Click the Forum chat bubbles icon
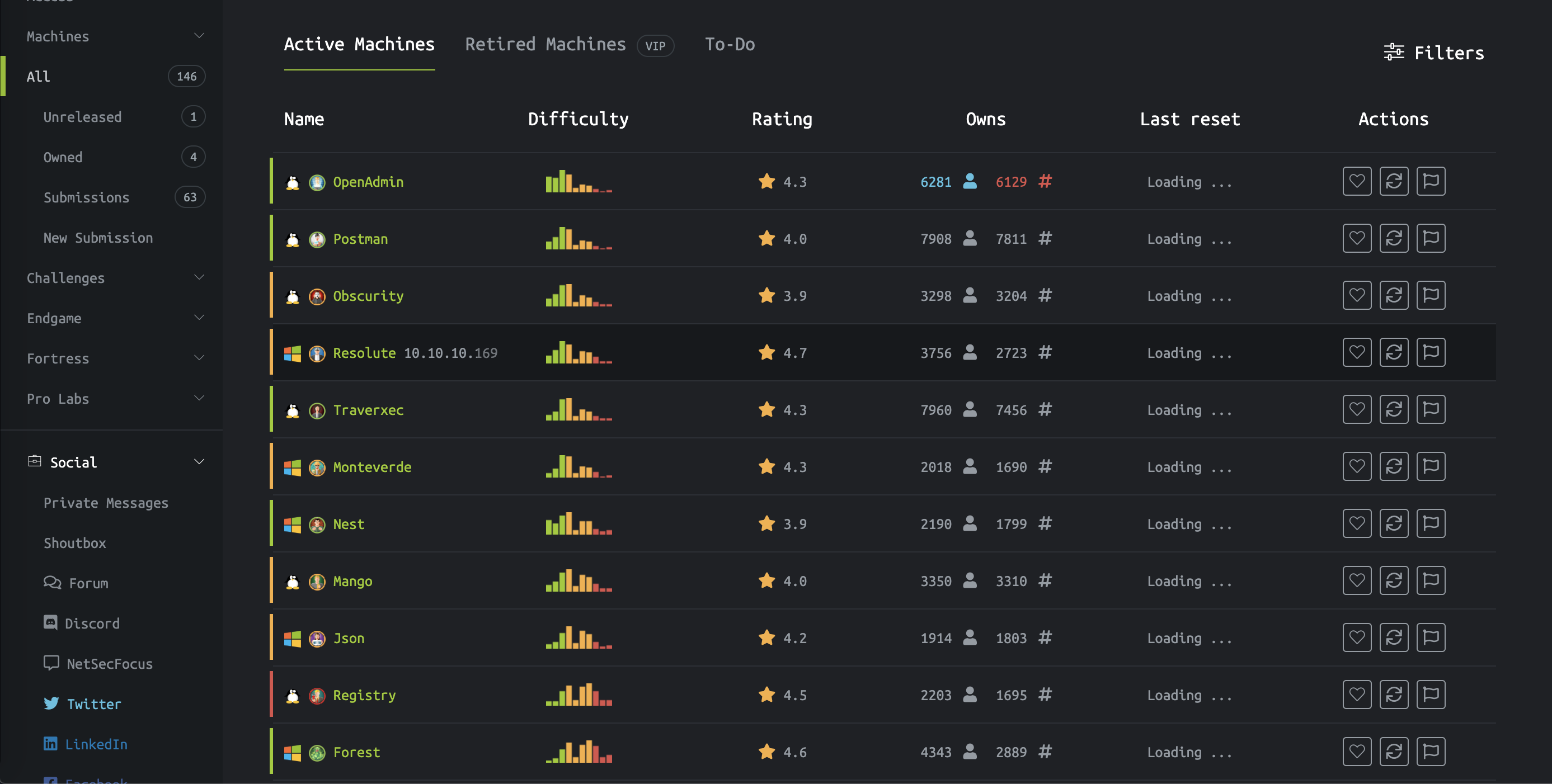The width and height of the screenshot is (1552, 784). pyautogui.click(x=53, y=582)
